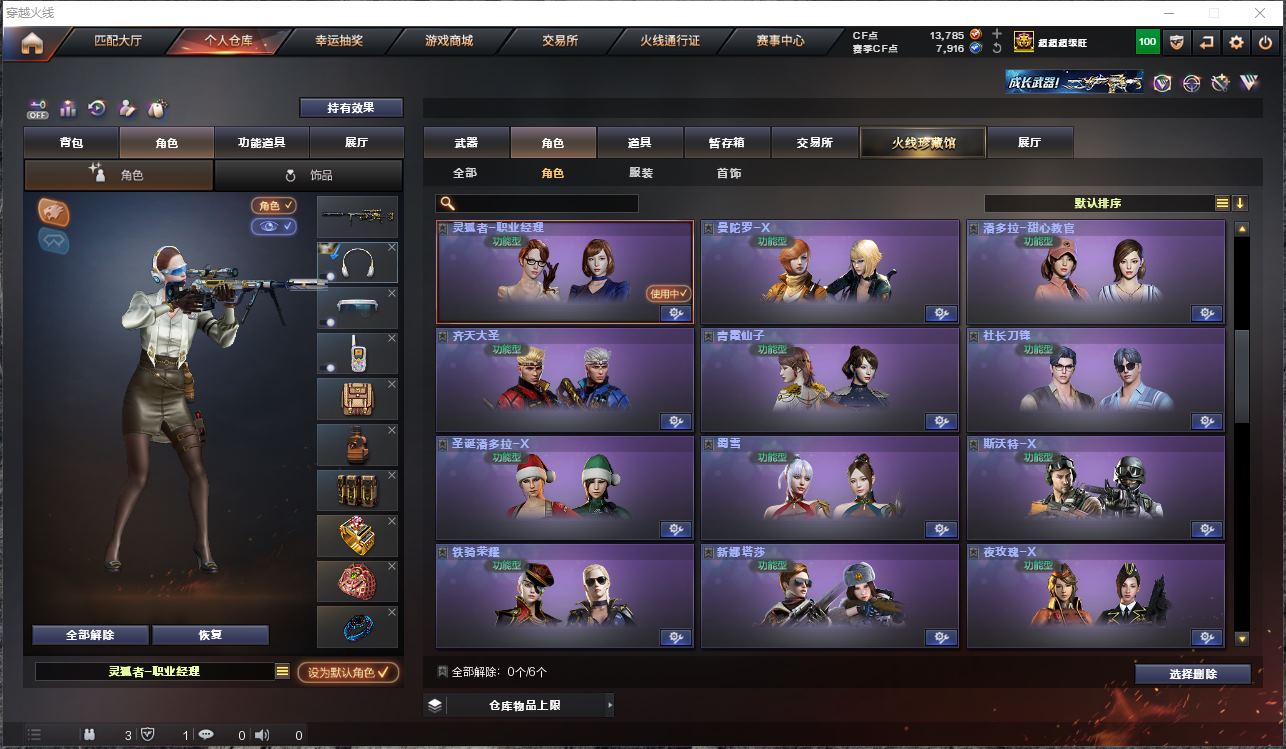Viewport: 1286px width, 749px height.
Task: Click the item search input field
Action: (x=537, y=203)
